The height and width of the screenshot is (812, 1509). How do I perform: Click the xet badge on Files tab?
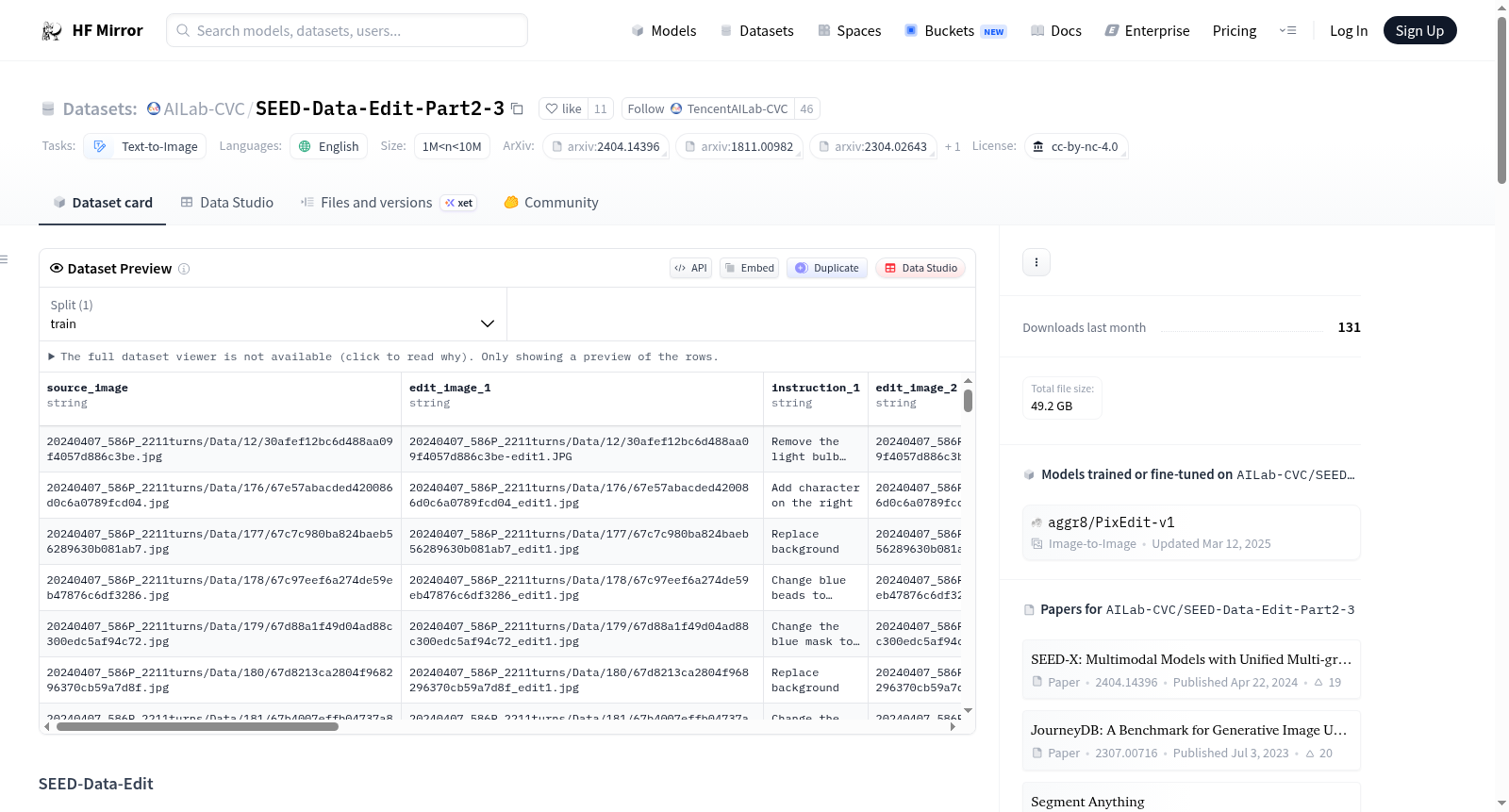pos(459,203)
